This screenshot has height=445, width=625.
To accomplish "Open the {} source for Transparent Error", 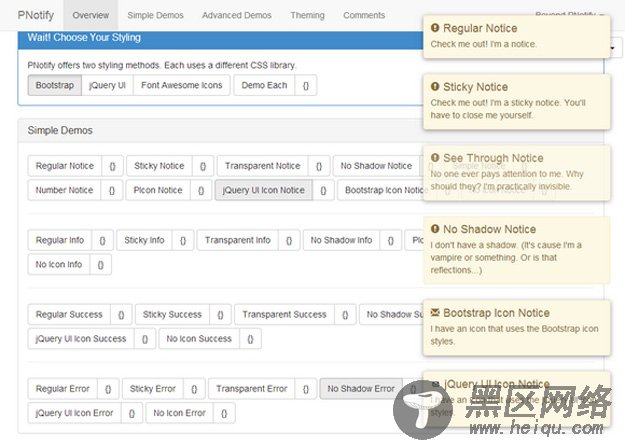I will pyautogui.click(x=306, y=389).
